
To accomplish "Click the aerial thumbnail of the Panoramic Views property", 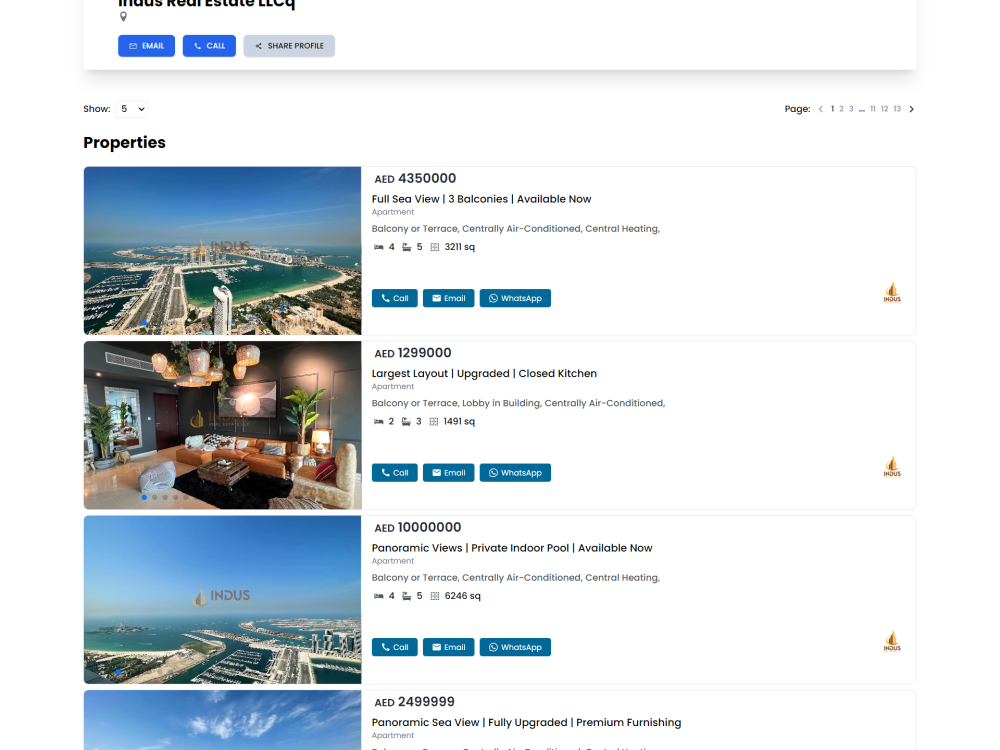I will [x=222, y=600].
